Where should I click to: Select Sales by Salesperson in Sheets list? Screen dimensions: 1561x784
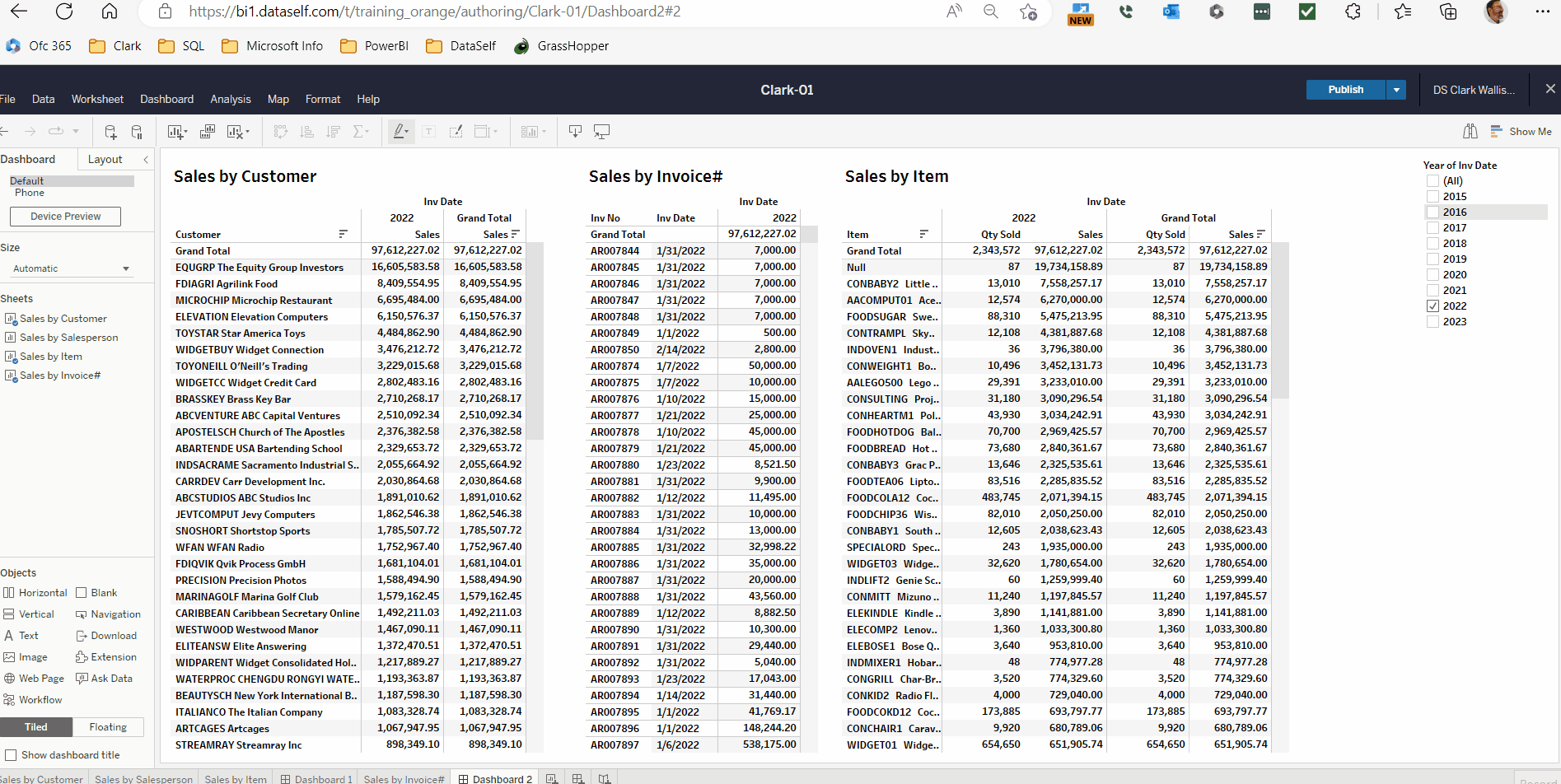coord(68,338)
